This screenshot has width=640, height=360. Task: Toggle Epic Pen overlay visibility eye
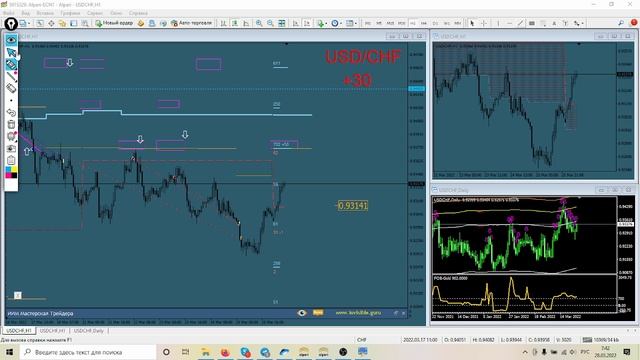tap(11, 40)
